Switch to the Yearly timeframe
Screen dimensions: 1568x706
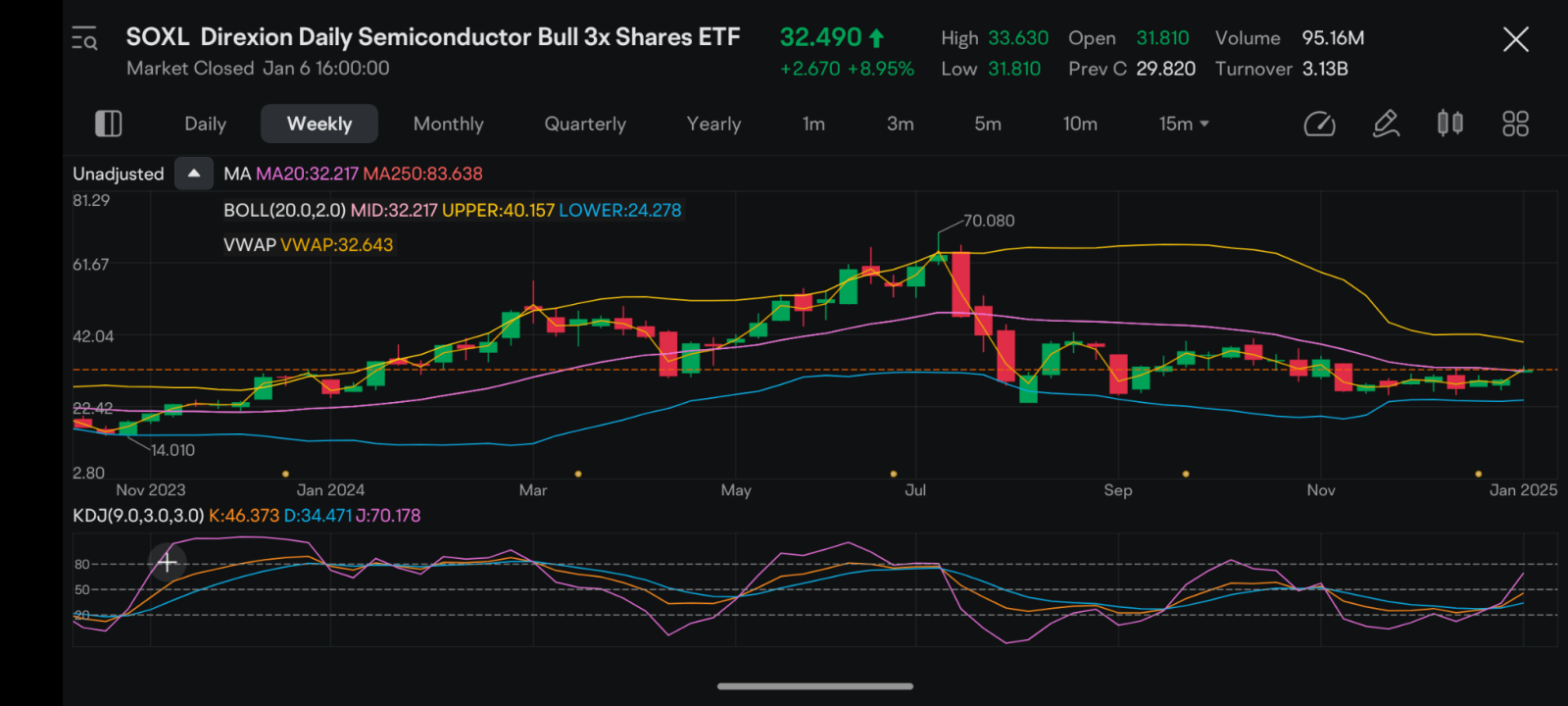click(713, 124)
